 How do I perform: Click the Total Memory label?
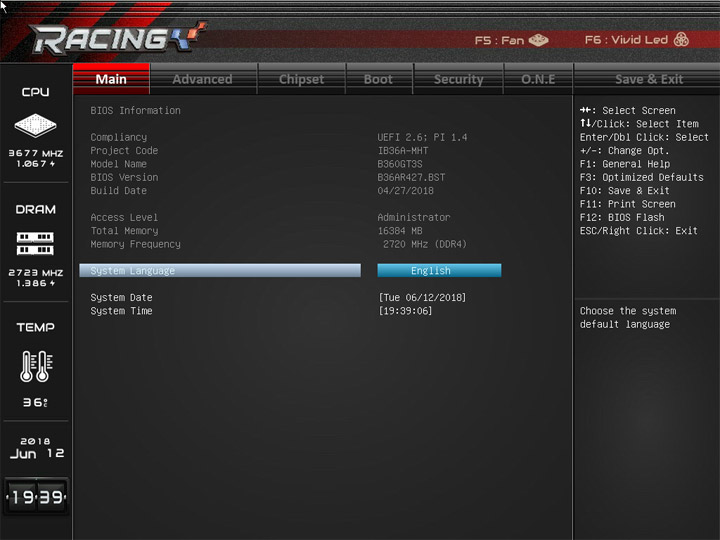pos(124,231)
